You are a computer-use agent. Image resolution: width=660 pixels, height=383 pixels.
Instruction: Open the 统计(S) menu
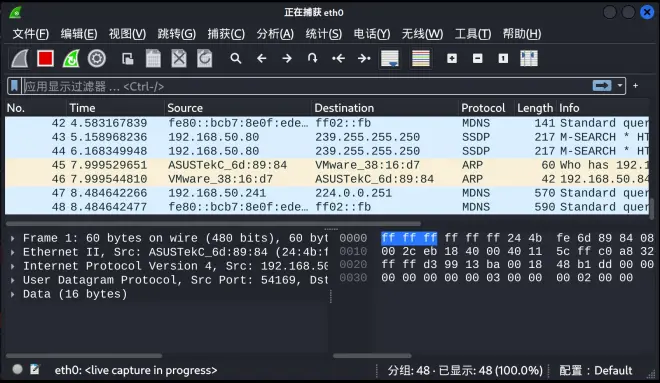point(324,34)
